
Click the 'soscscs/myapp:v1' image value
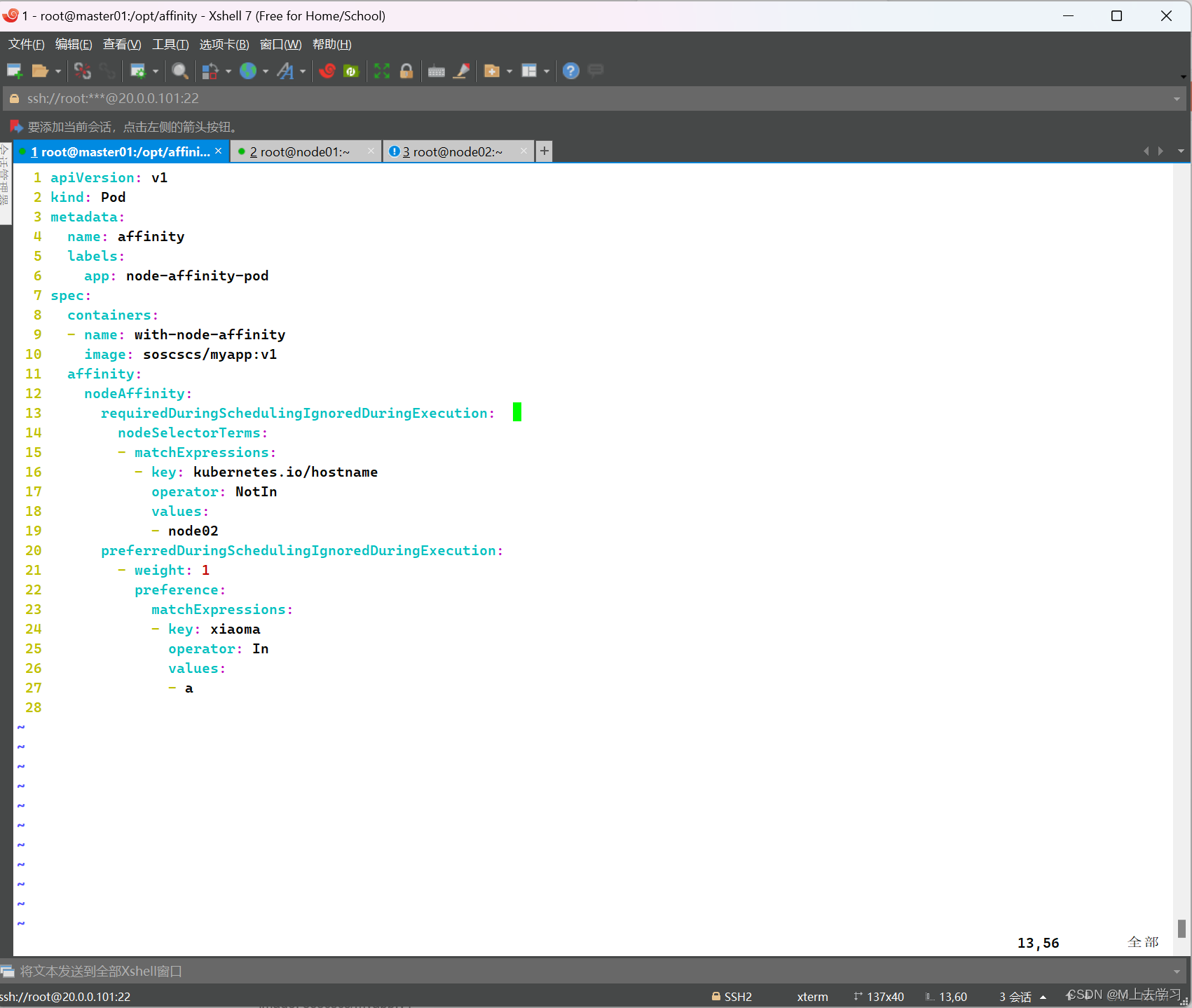(x=210, y=354)
